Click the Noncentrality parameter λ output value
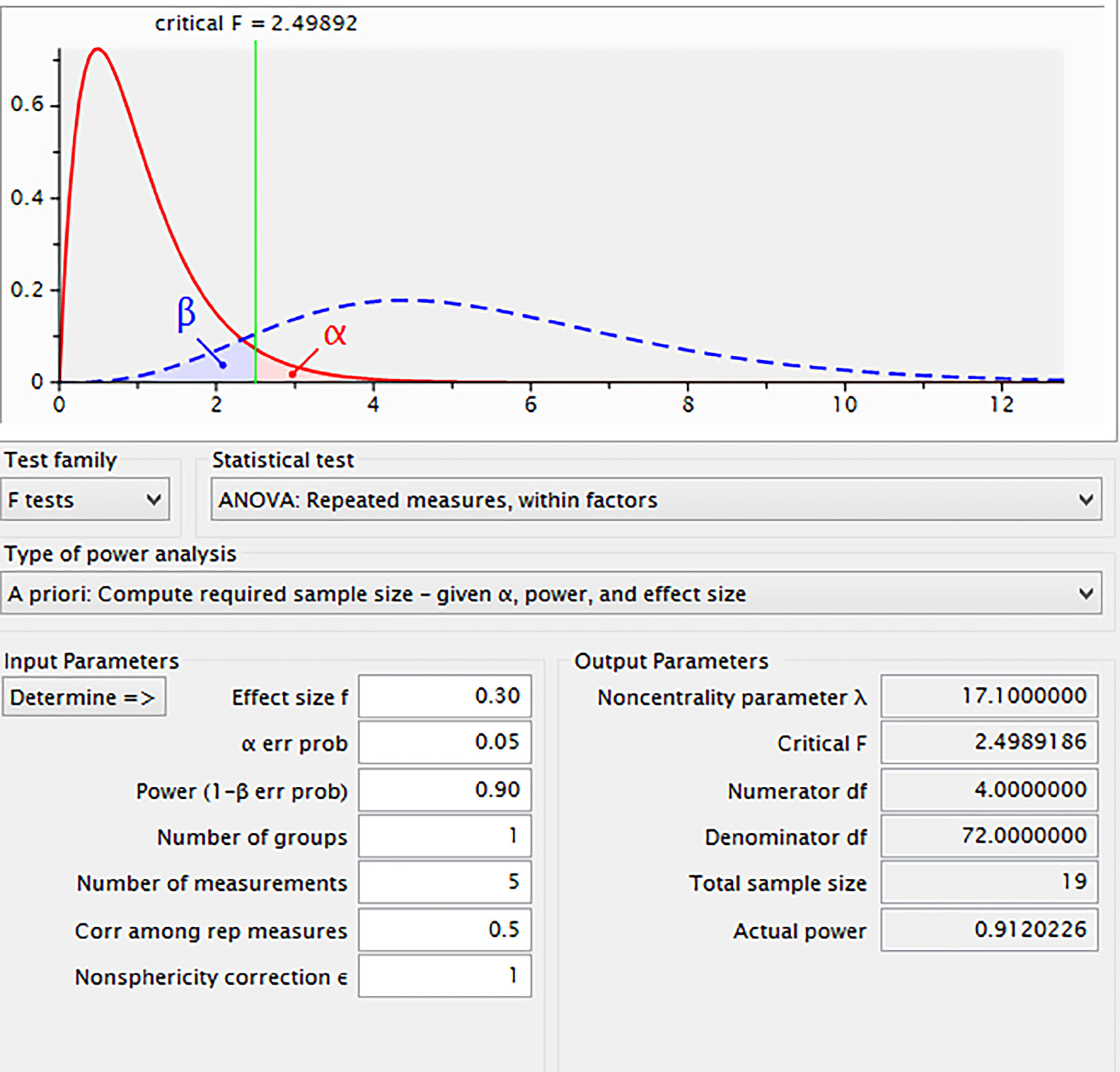Screen dimensions: 1120x1072 (x=988, y=696)
